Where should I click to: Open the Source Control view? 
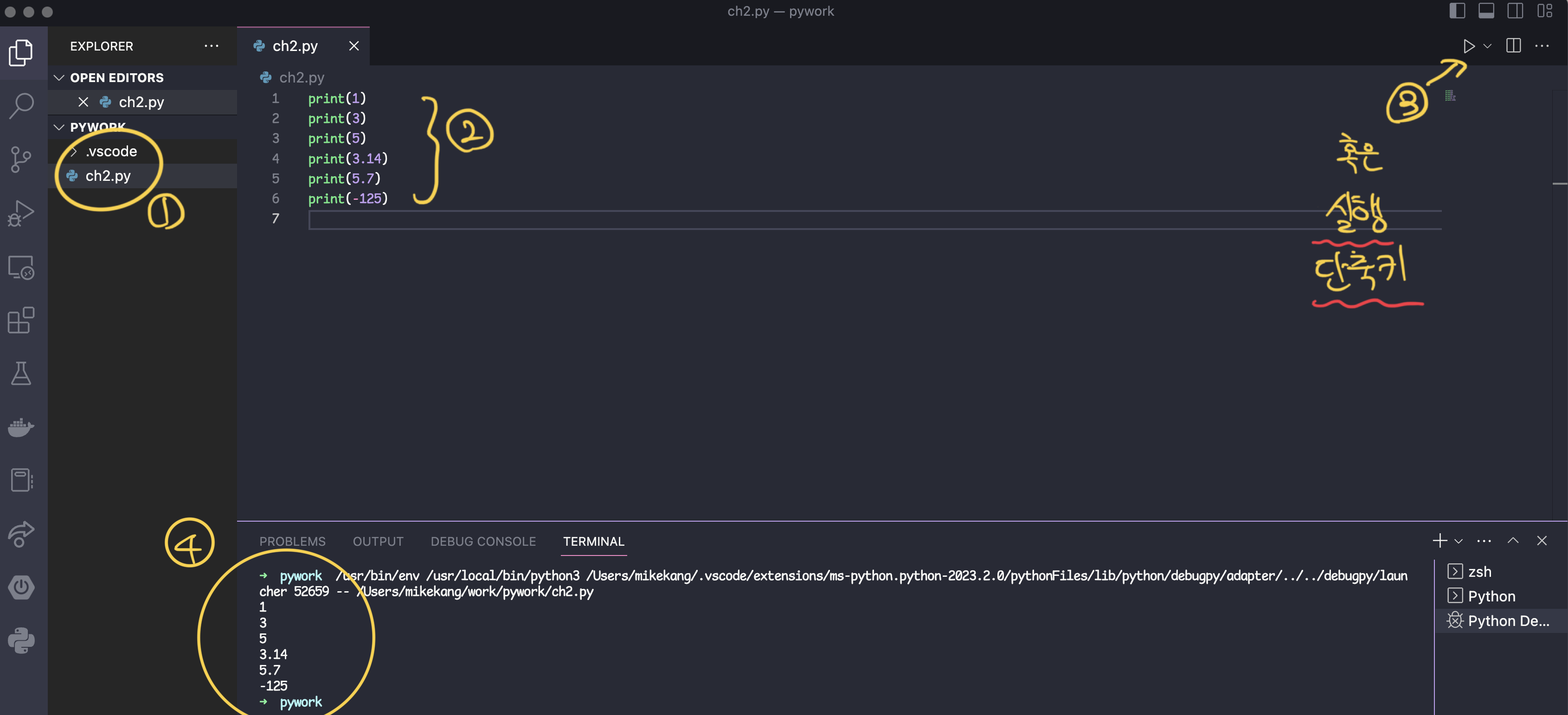click(x=22, y=160)
